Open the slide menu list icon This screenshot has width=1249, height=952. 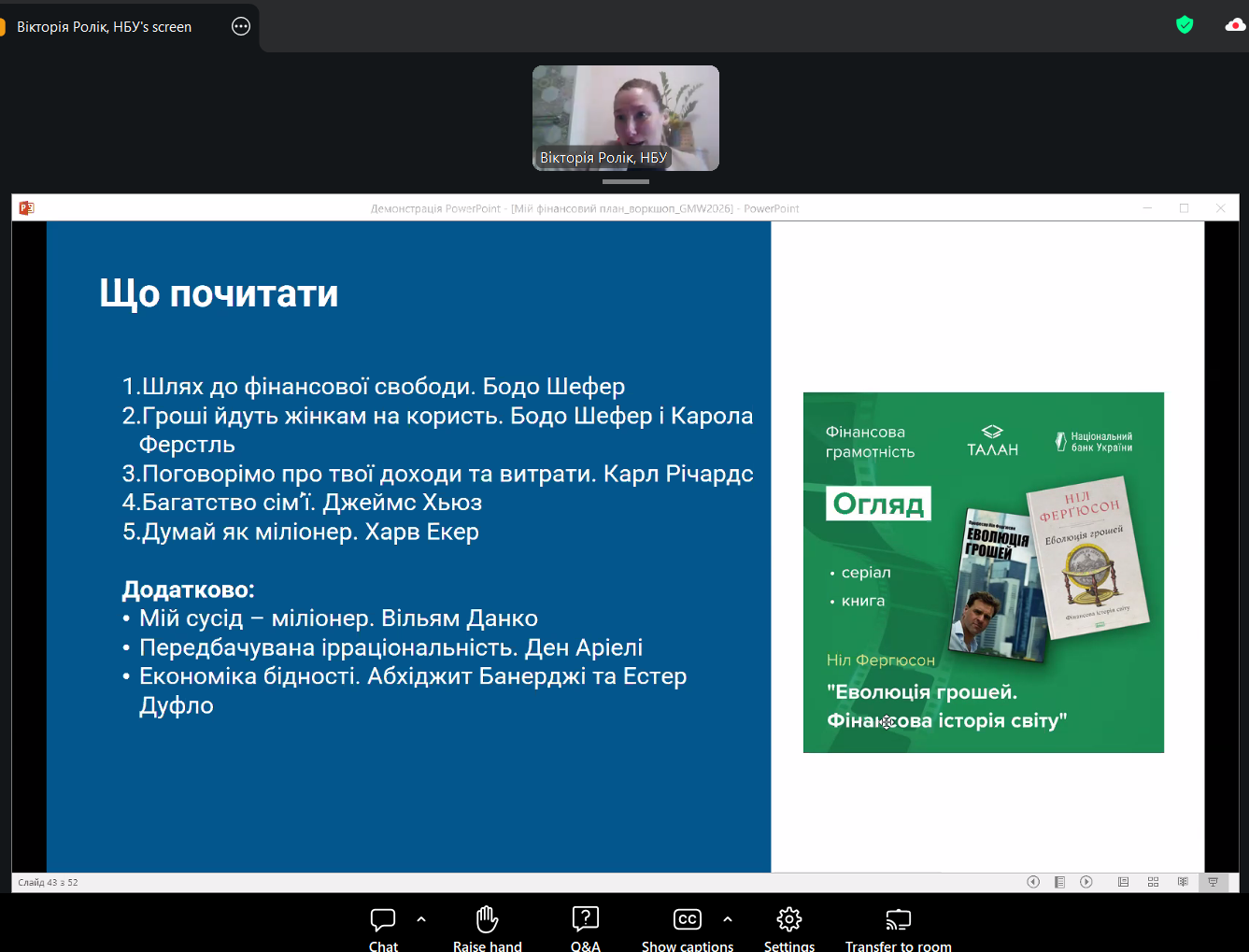(1059, 882)
